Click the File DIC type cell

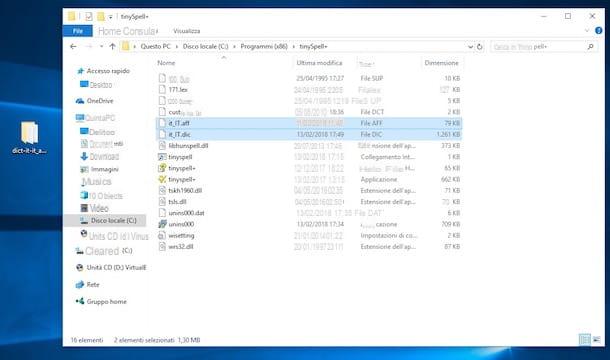point(371,134)
